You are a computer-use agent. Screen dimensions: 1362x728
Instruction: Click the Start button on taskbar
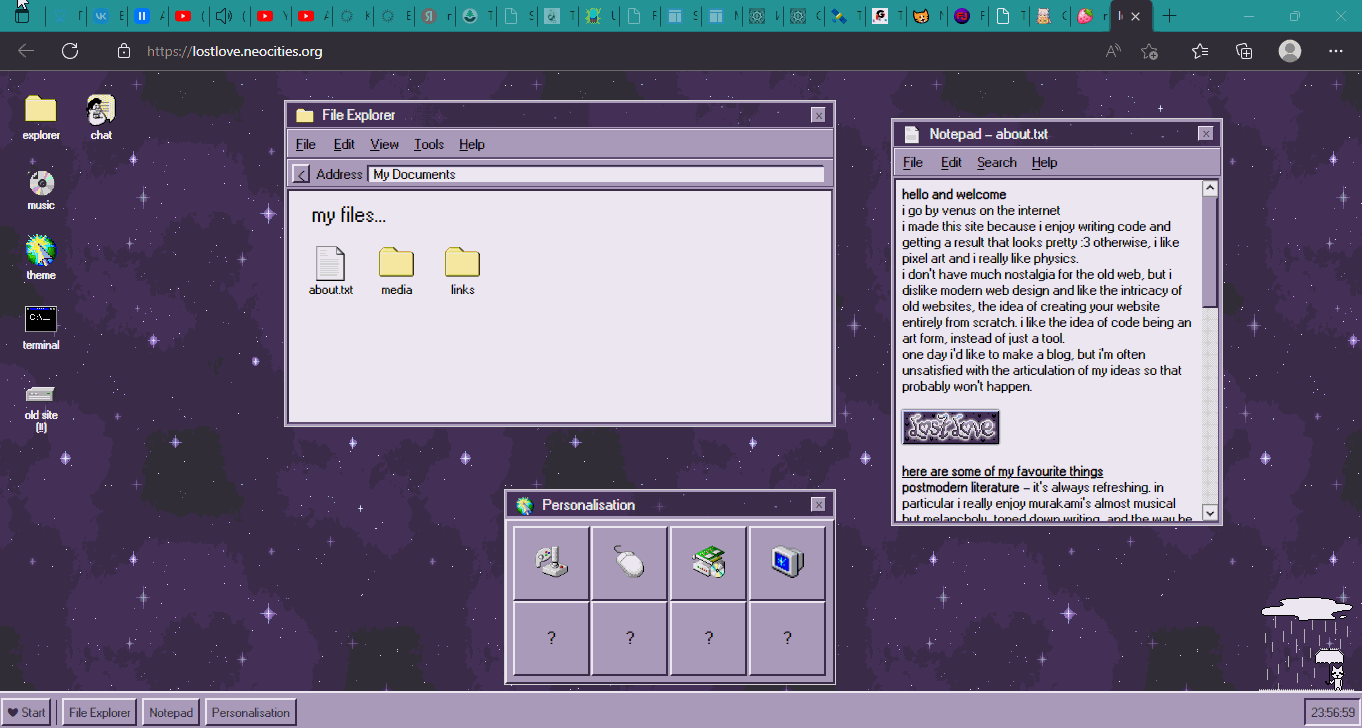tap(28, 712)
